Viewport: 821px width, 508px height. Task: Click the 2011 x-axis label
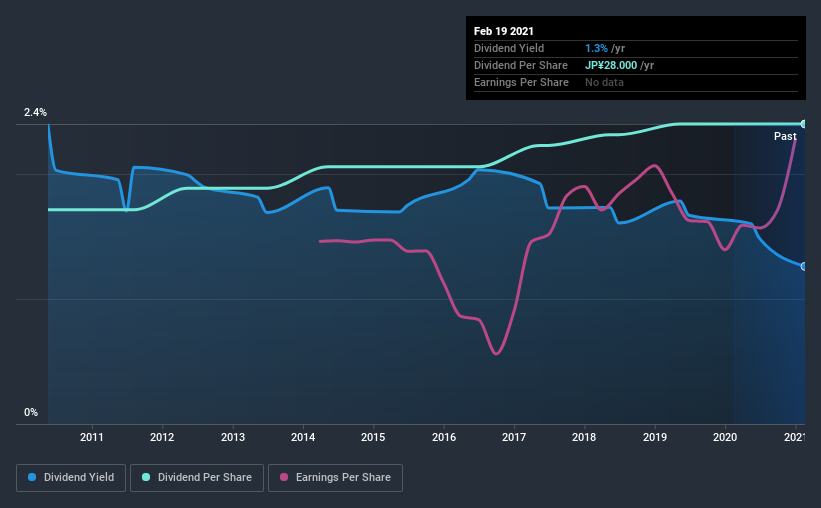point(92,437)
